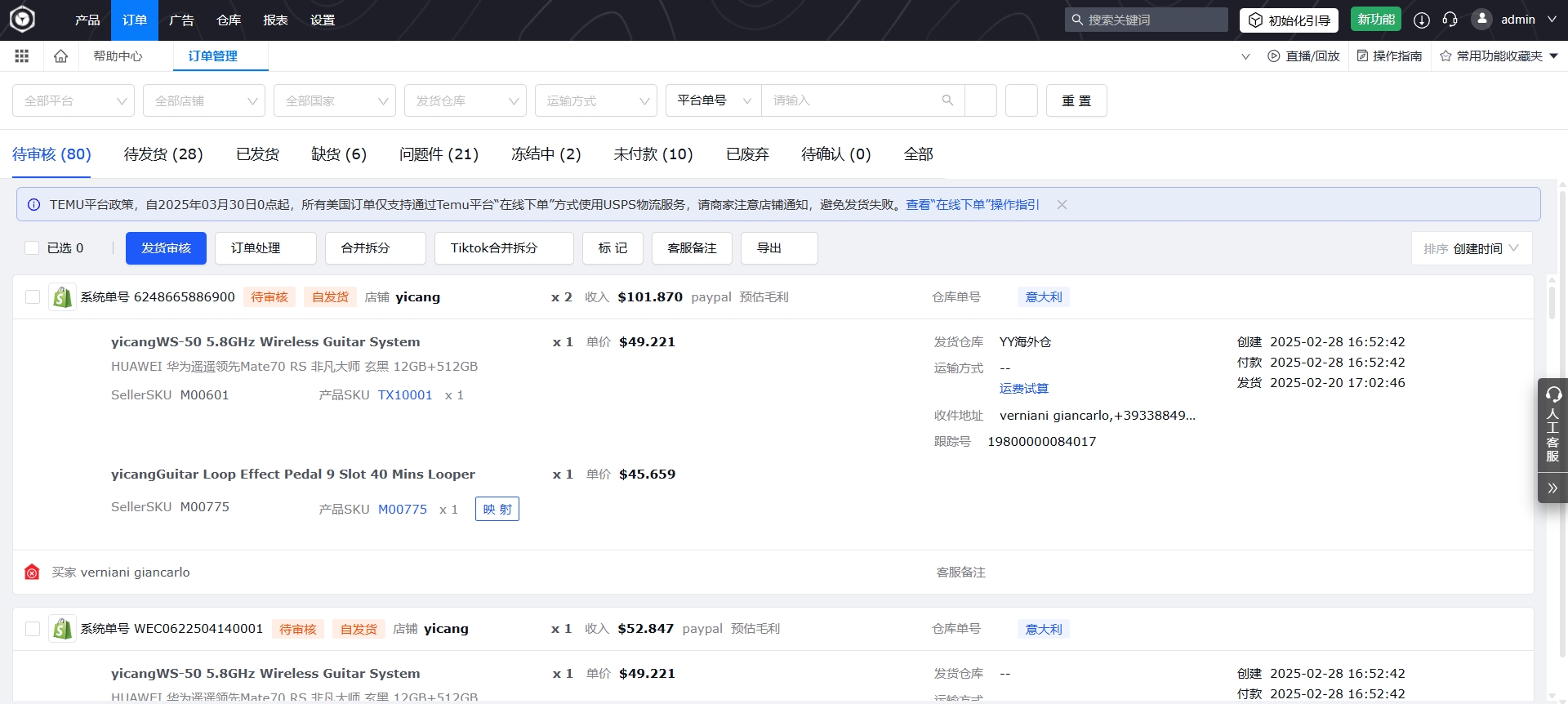The image size is (1568, 704).
Task: Tick the 已选 select-all checkbox
Action: pos(32,247)
